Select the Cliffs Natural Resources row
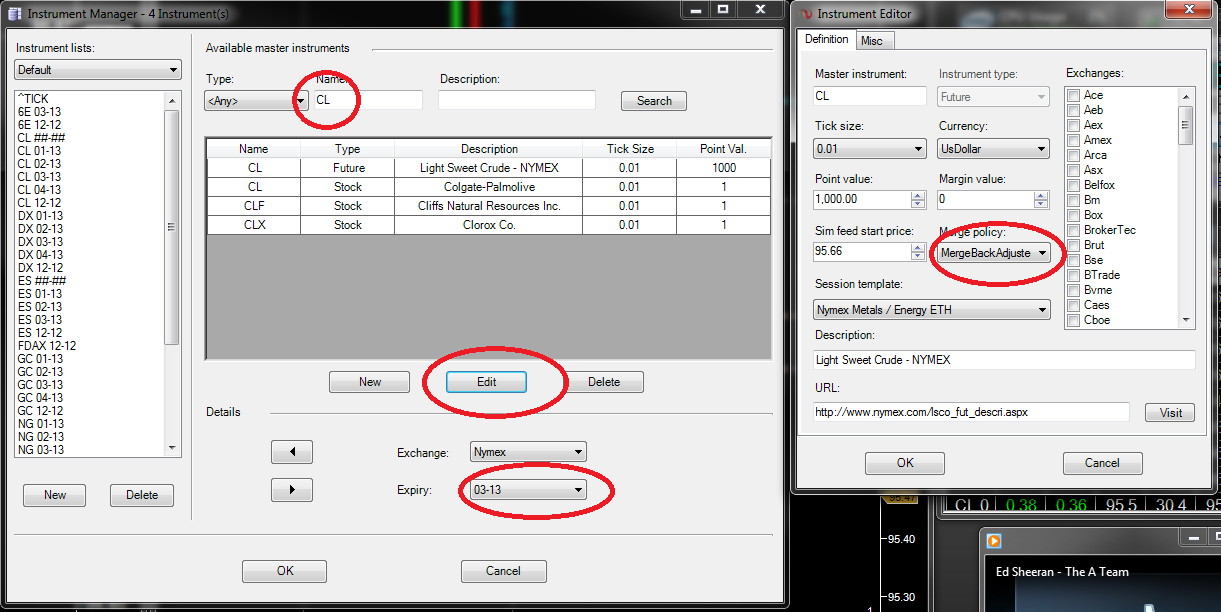The height and width of the screenshot is (612, 1221). [x=488, y=206]
